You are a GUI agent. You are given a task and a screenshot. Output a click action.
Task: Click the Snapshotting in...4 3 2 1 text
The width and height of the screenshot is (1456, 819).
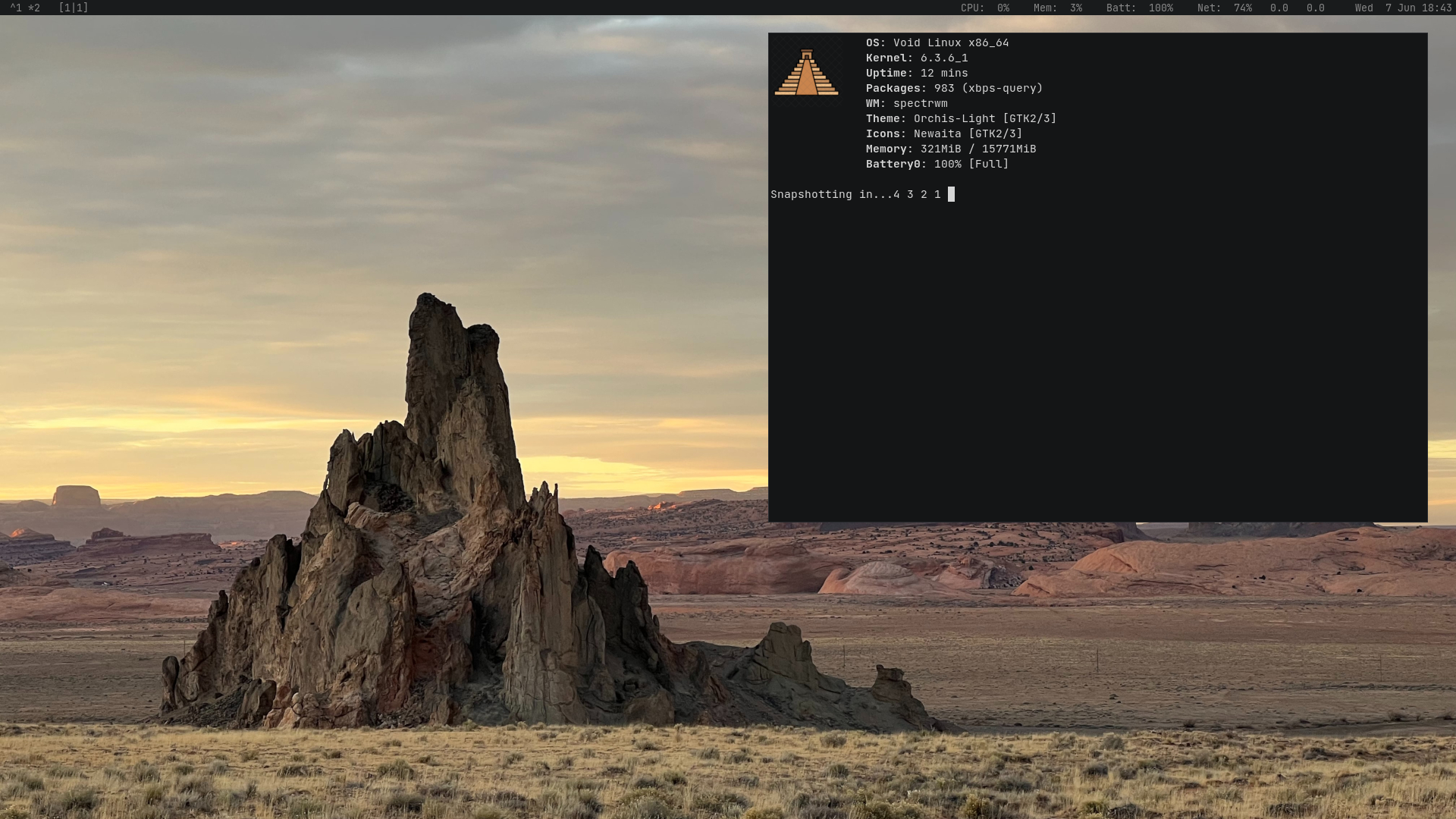coord(855,195)
